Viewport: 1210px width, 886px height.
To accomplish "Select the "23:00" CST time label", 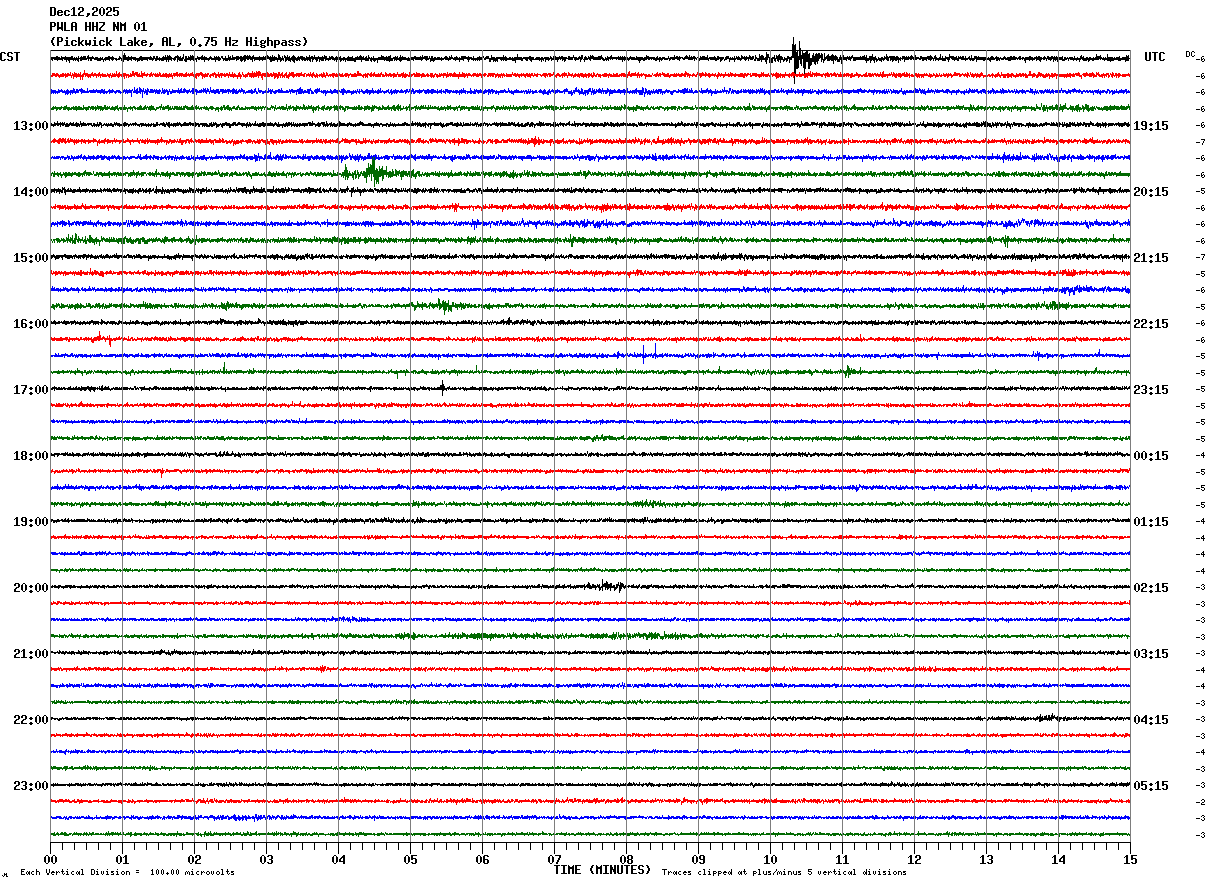I will tap(31, 786).
